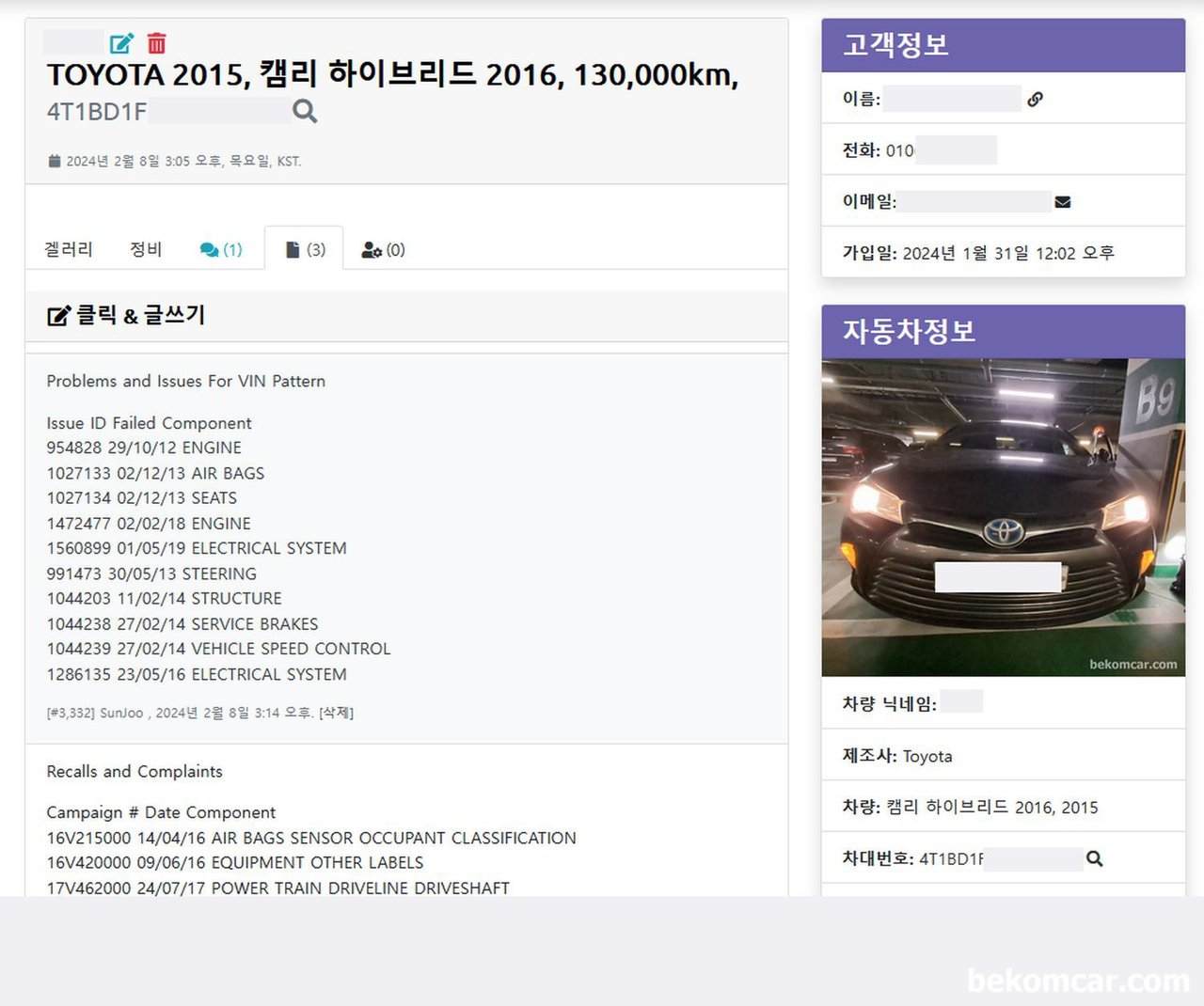
Task: Click the search icon beside 차대번호
Action: [x=1094, y=858]
